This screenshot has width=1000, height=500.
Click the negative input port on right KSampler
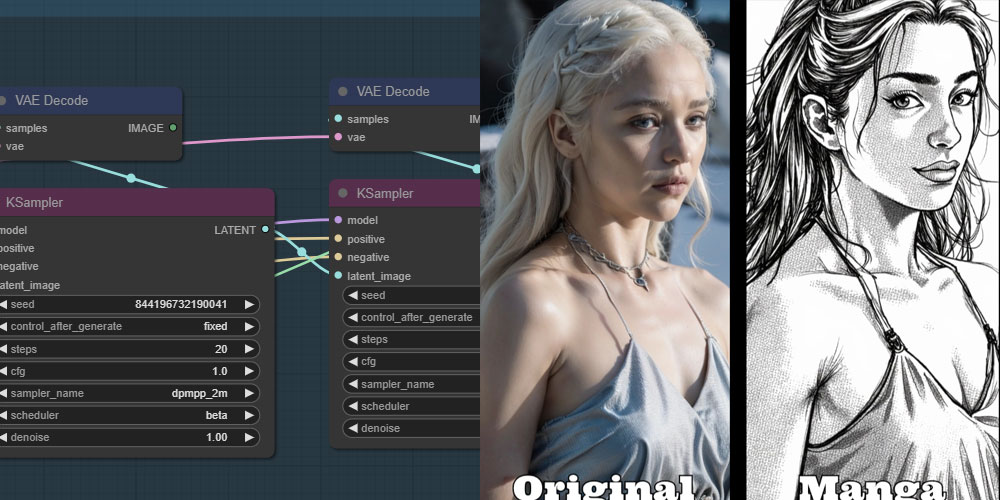338,257
